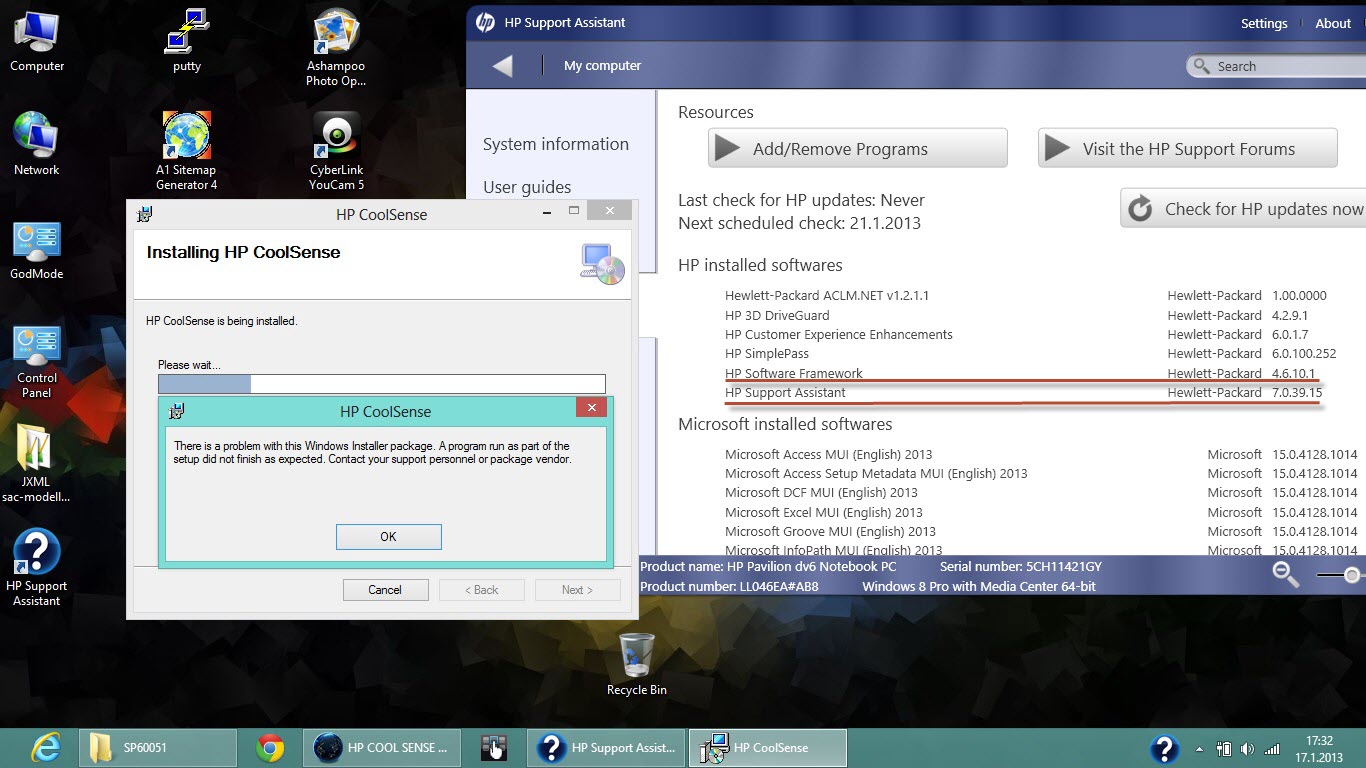The width and height of the screenshot is (1366, 768).
Task: Launch Google Chrome from the taskbar
Action: (x=269, y=748)
